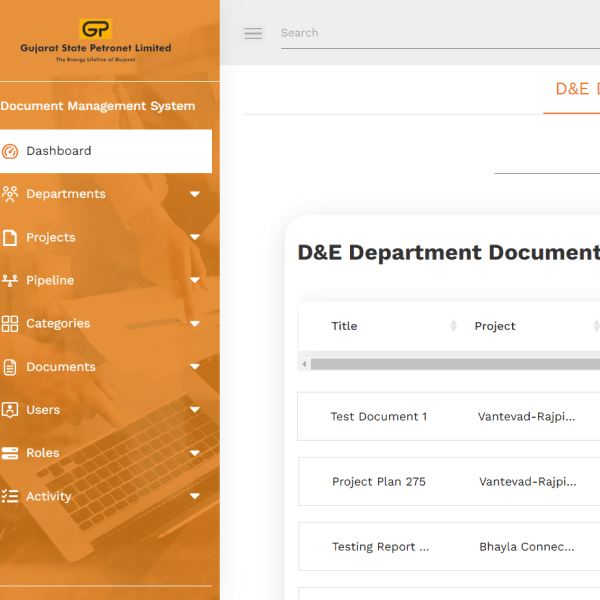
Task: Click the Projects file icon
Action: [x=10, y=238]
